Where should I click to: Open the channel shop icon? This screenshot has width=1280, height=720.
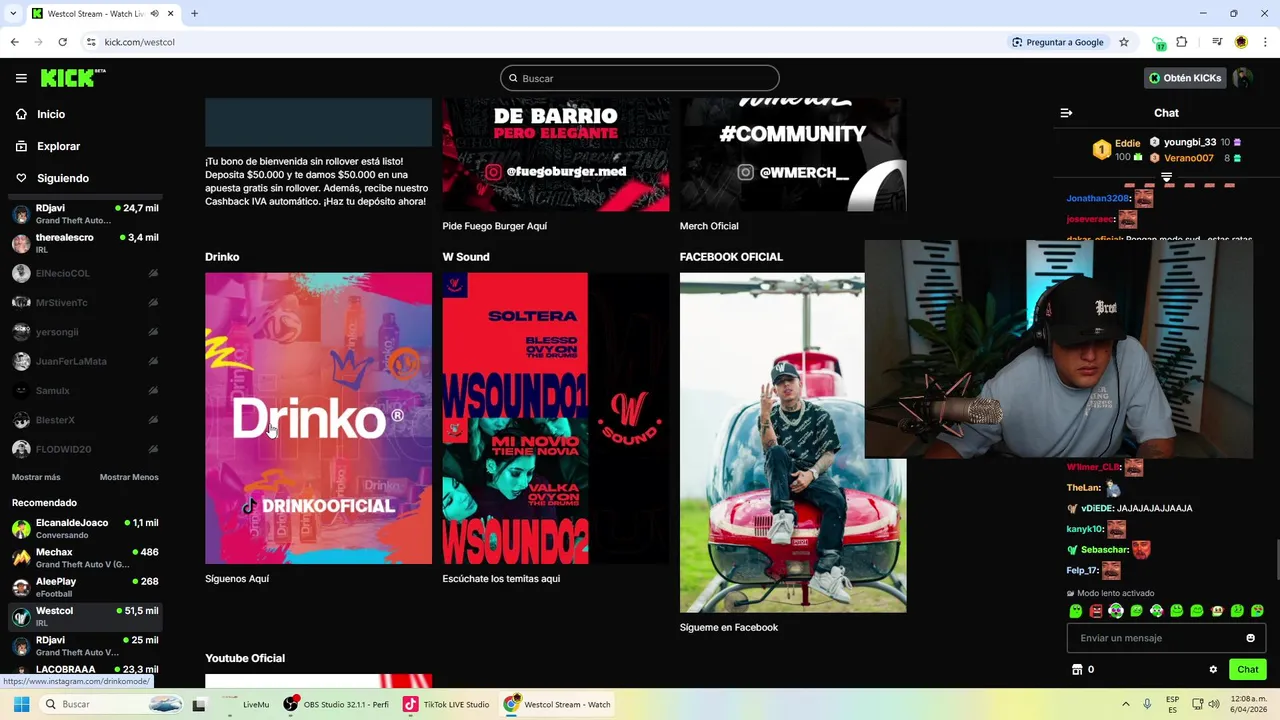tap(1077, 670)
